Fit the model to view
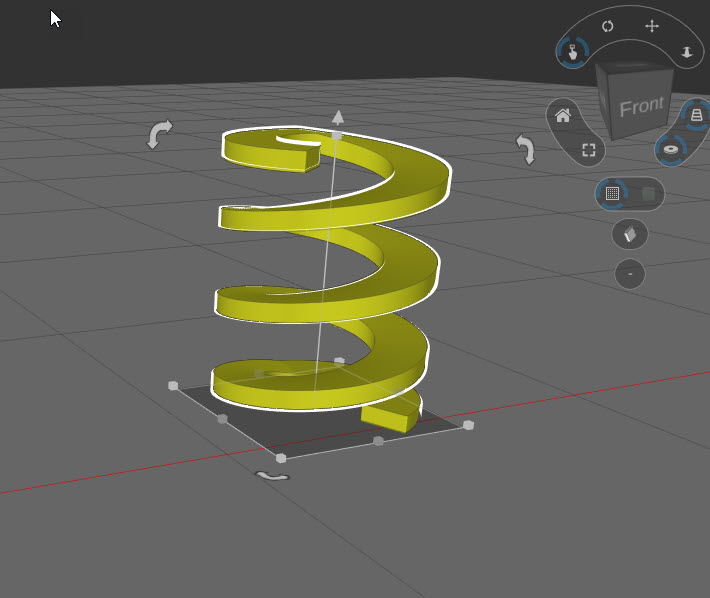This screenshot has height=598, width=710. click(x=589, y=150)
